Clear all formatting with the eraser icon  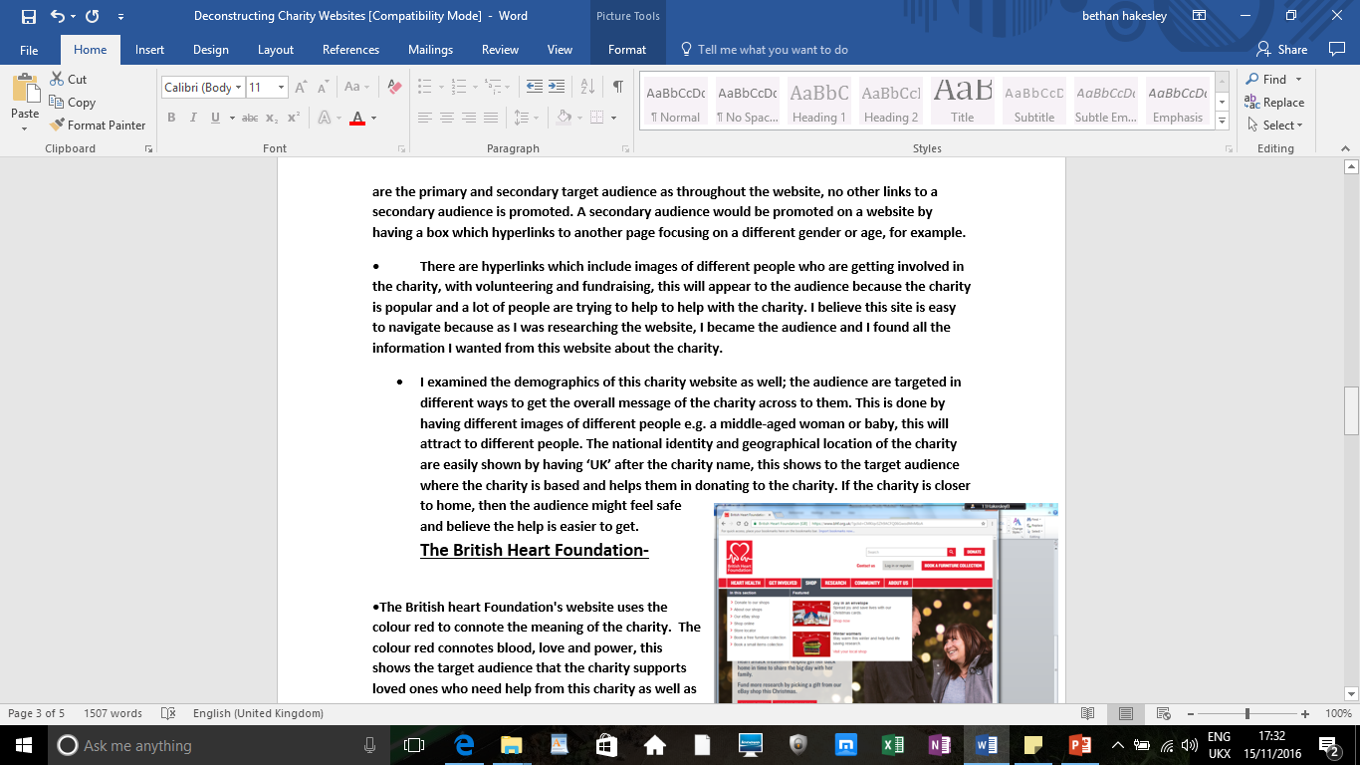pyautogui.click(x=394, y=87)
